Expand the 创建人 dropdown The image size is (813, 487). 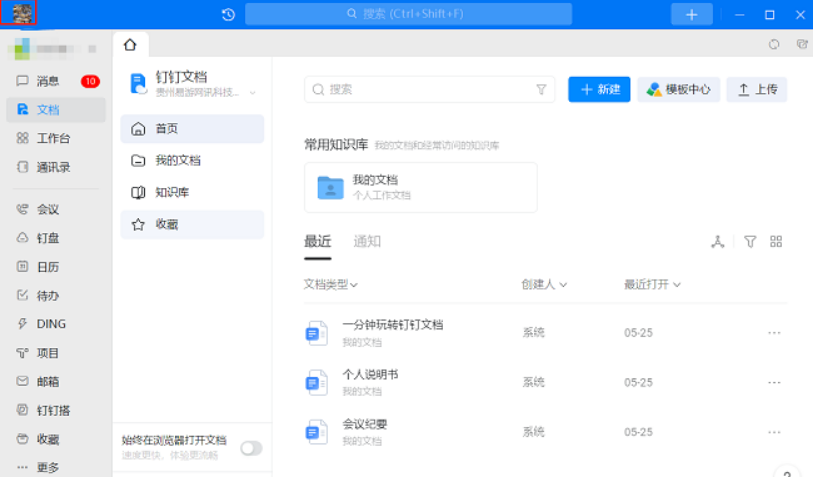point(544,284)
